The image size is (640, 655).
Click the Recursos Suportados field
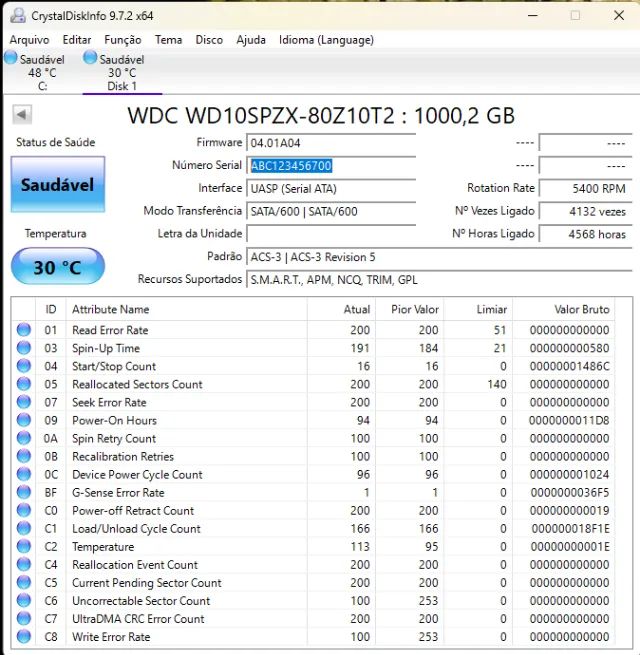[x=439, y=279]
